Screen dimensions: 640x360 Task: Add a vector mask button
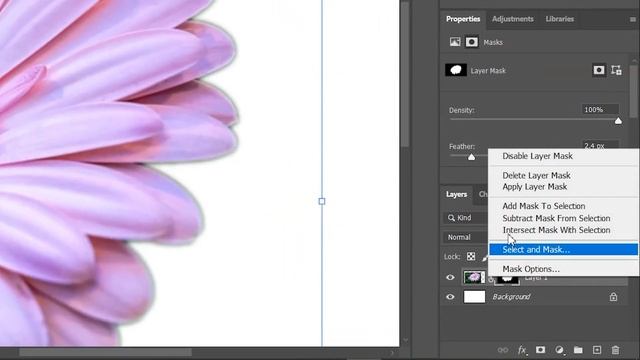616,70
